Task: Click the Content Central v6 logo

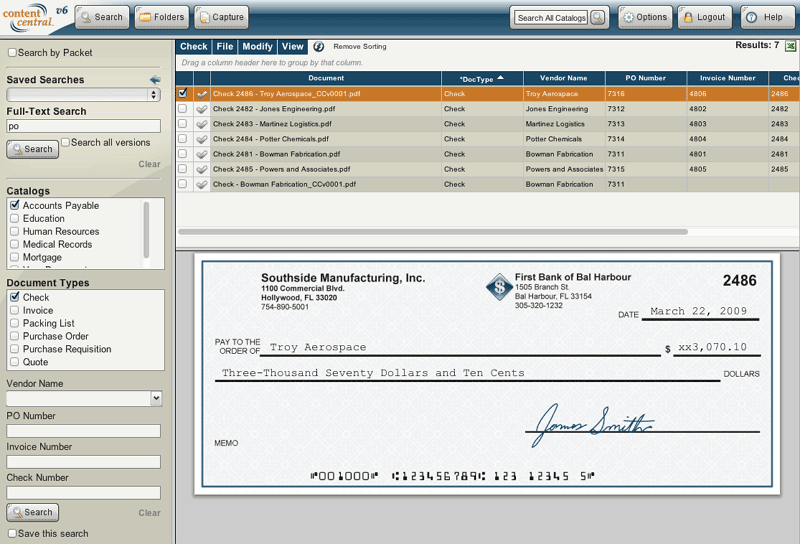Action: tap(35, 17)
